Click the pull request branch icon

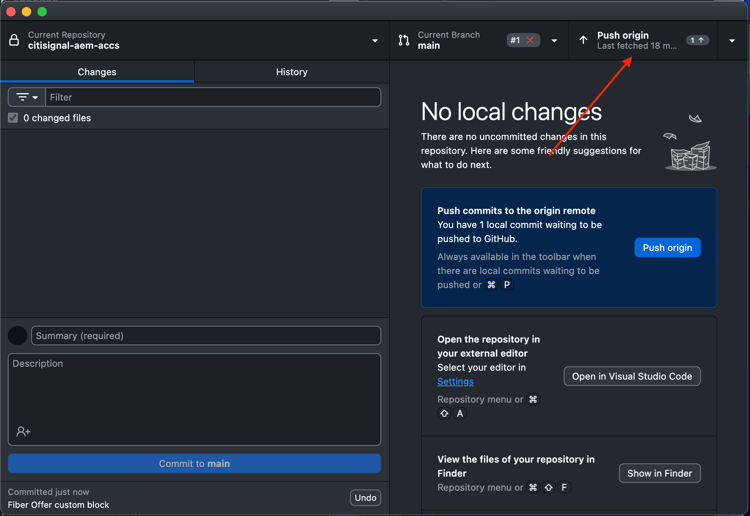(x=404, y=40)
